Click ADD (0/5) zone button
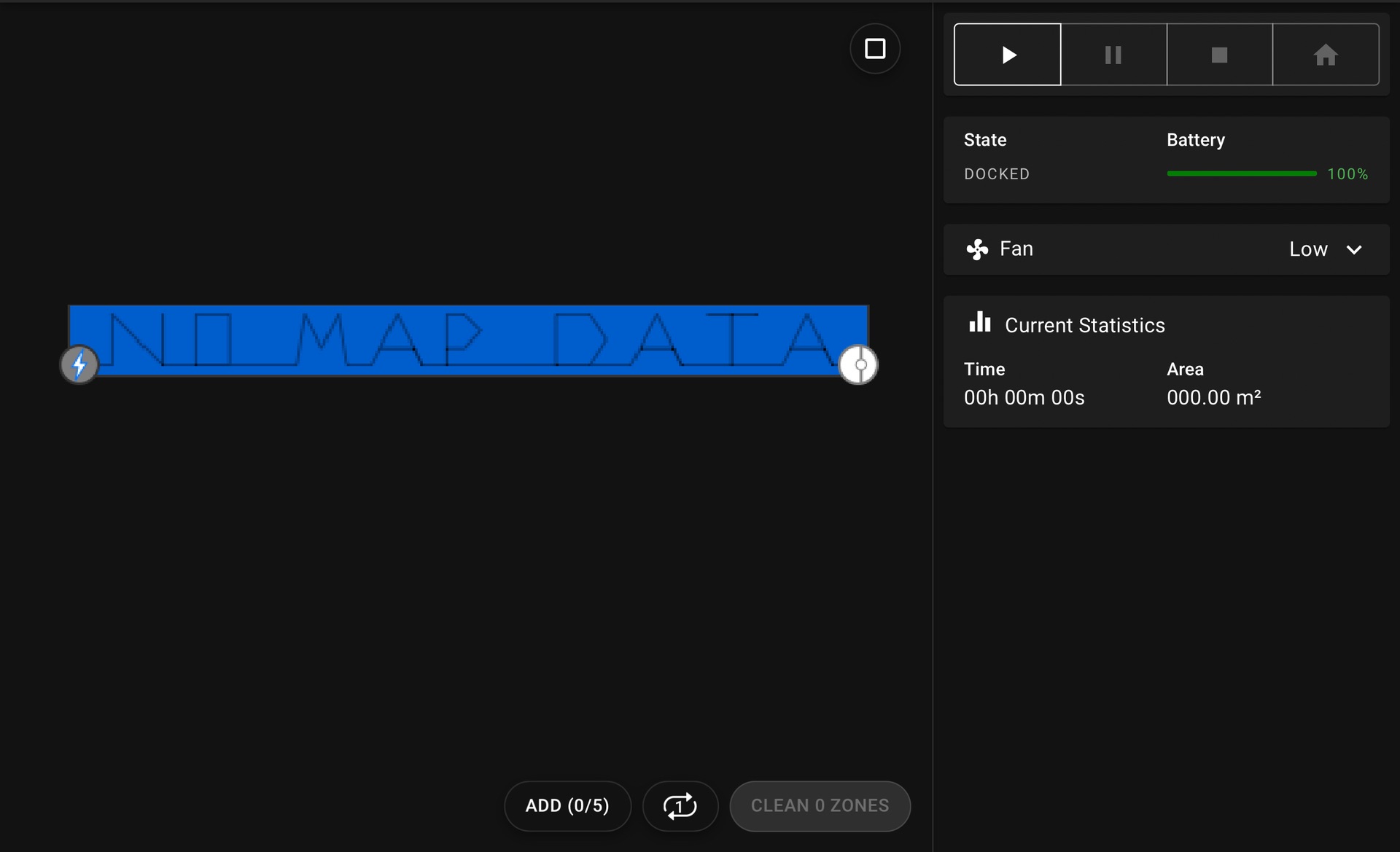This screenshot has width=1400, height=852. pyautogui.click(x=567, y=806)
